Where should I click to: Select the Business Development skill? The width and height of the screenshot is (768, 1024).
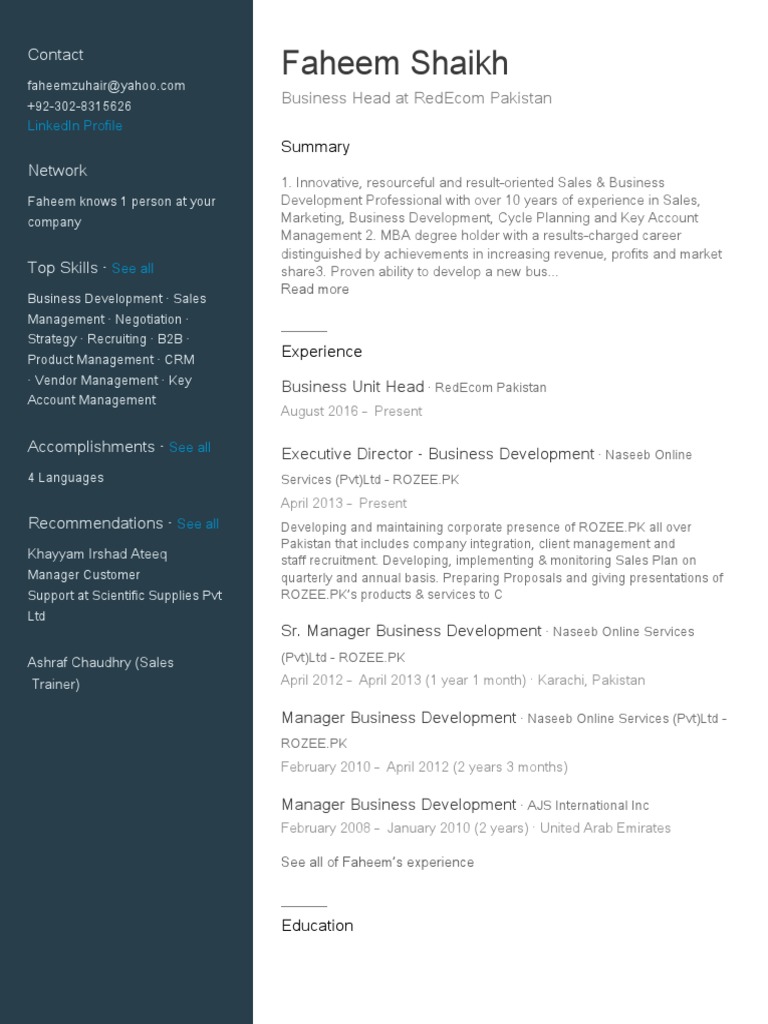[95, 299]
